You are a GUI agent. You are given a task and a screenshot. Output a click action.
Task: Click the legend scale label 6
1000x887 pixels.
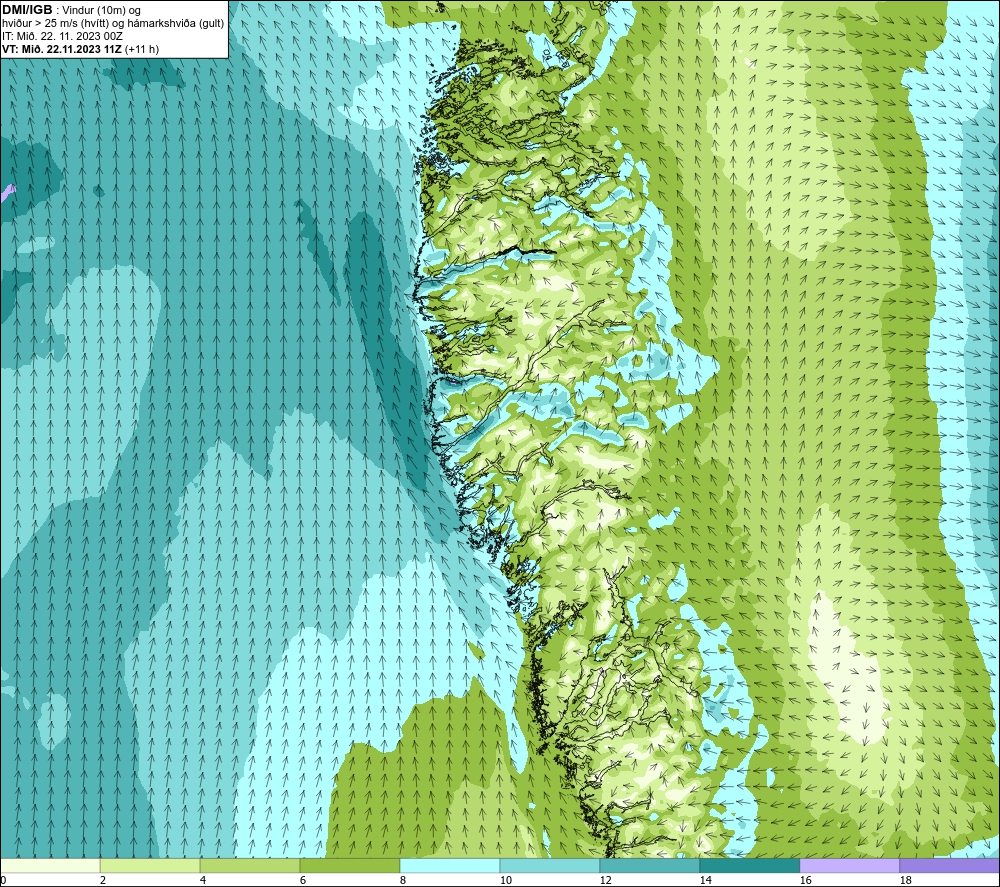tap(303, 881)
